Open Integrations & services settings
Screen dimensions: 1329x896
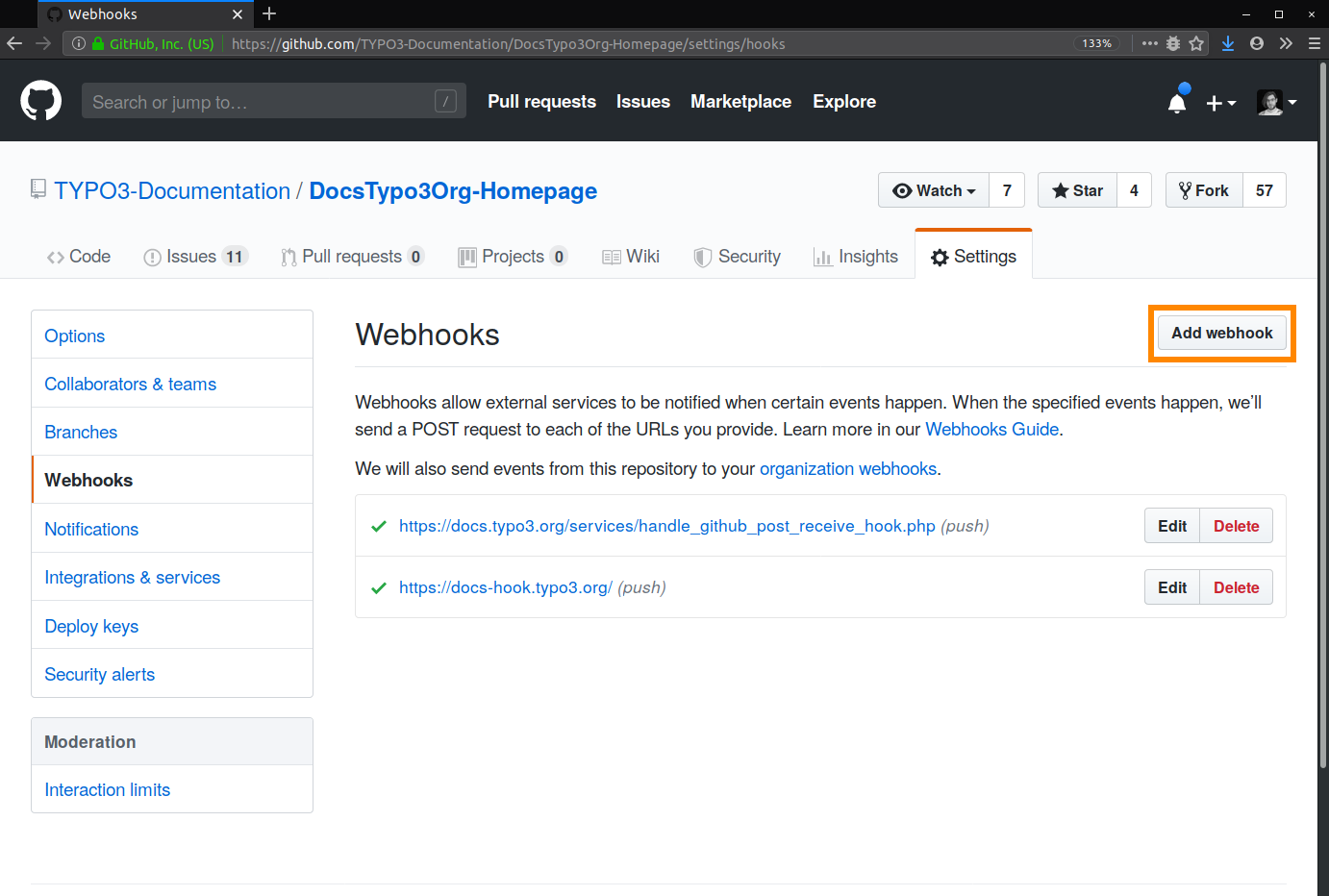pyautogui.click(x=172, y=577)
